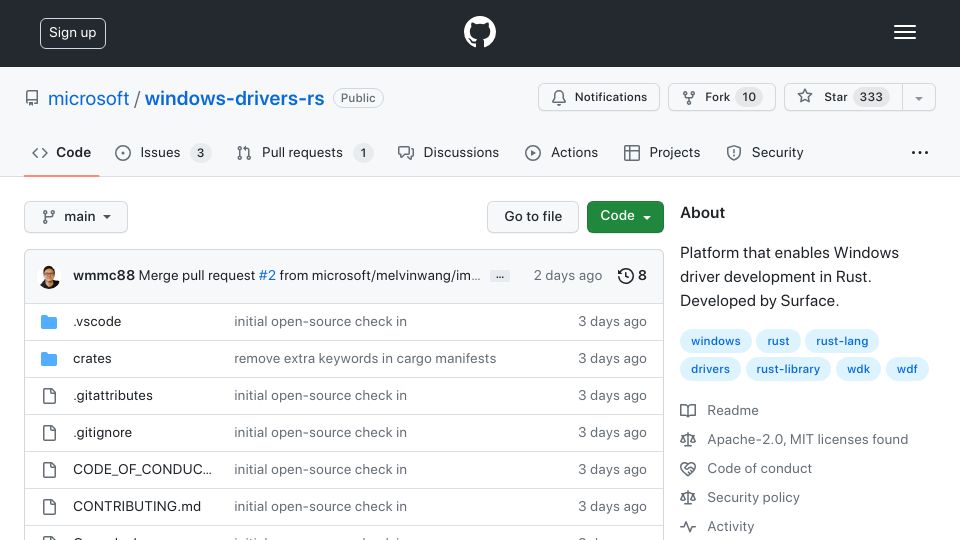Open the Pull requests tab
960x540 pixels.
pyautogui.click(x=304, y=152)
